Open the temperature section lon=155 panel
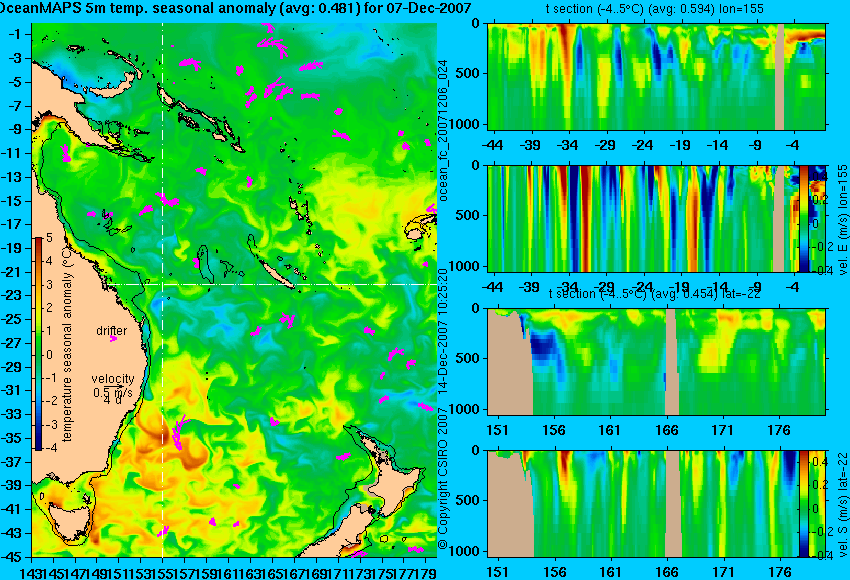This screenshot has height=580, width=850. 656,76
